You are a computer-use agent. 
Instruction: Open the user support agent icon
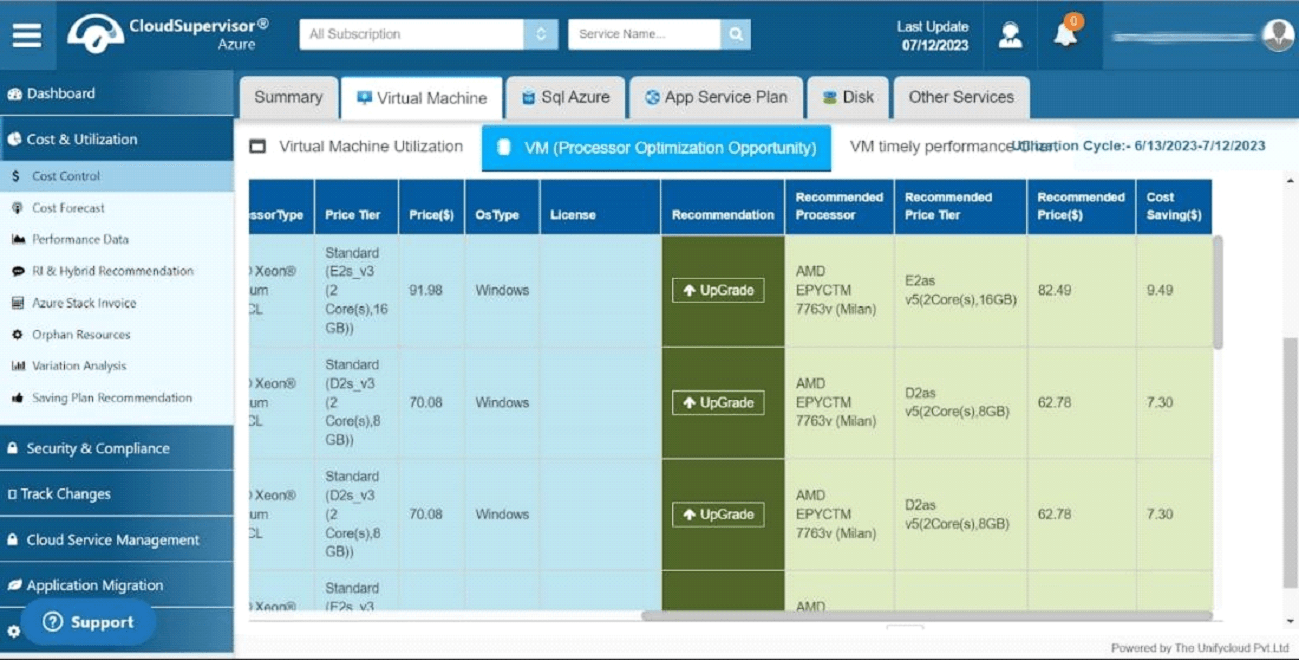pos(1010,35)
